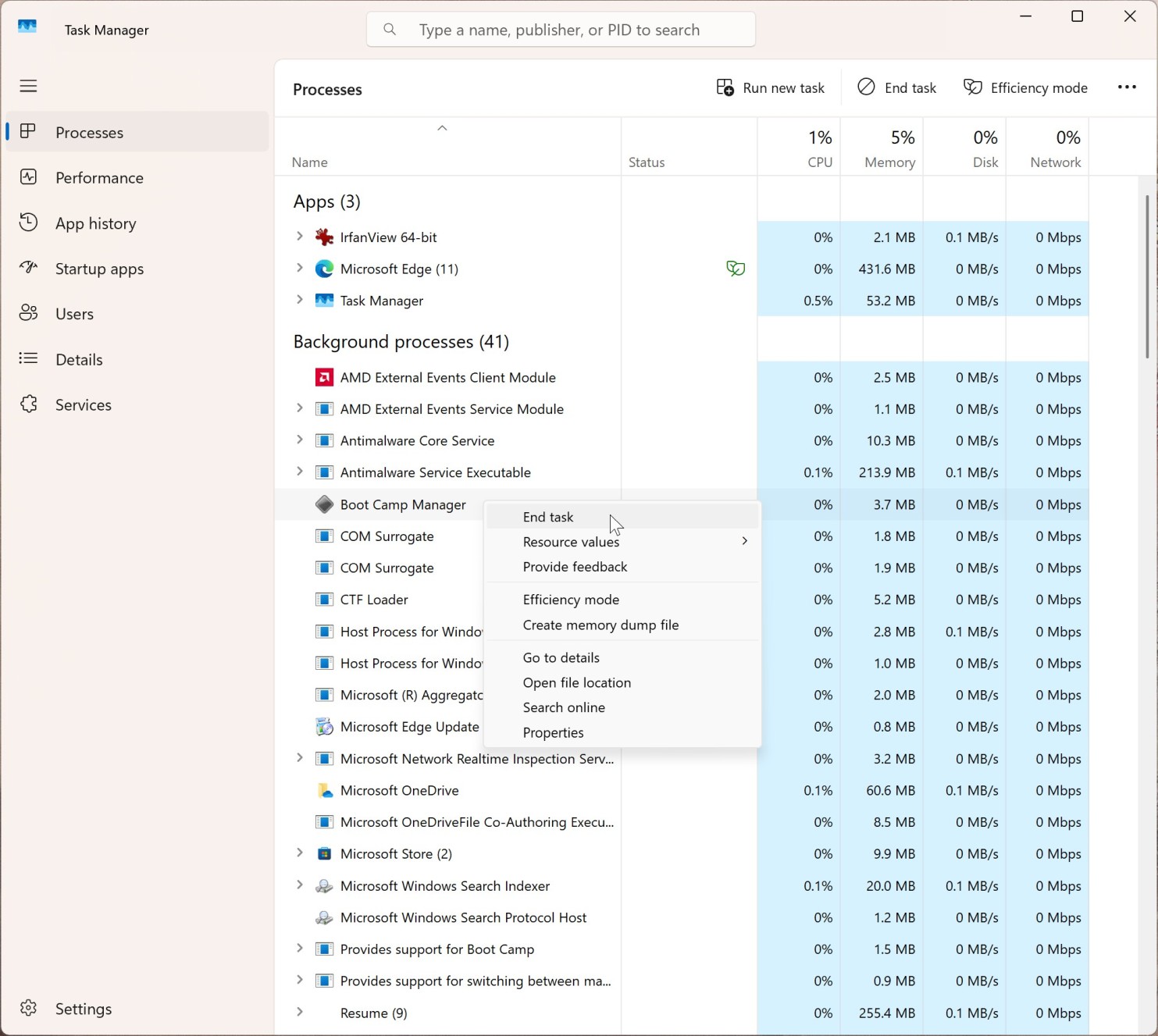The height and width of the screenshot is (1036, 1158).
Task: Select Provide feedback in context menu
Action: (622, 567)
